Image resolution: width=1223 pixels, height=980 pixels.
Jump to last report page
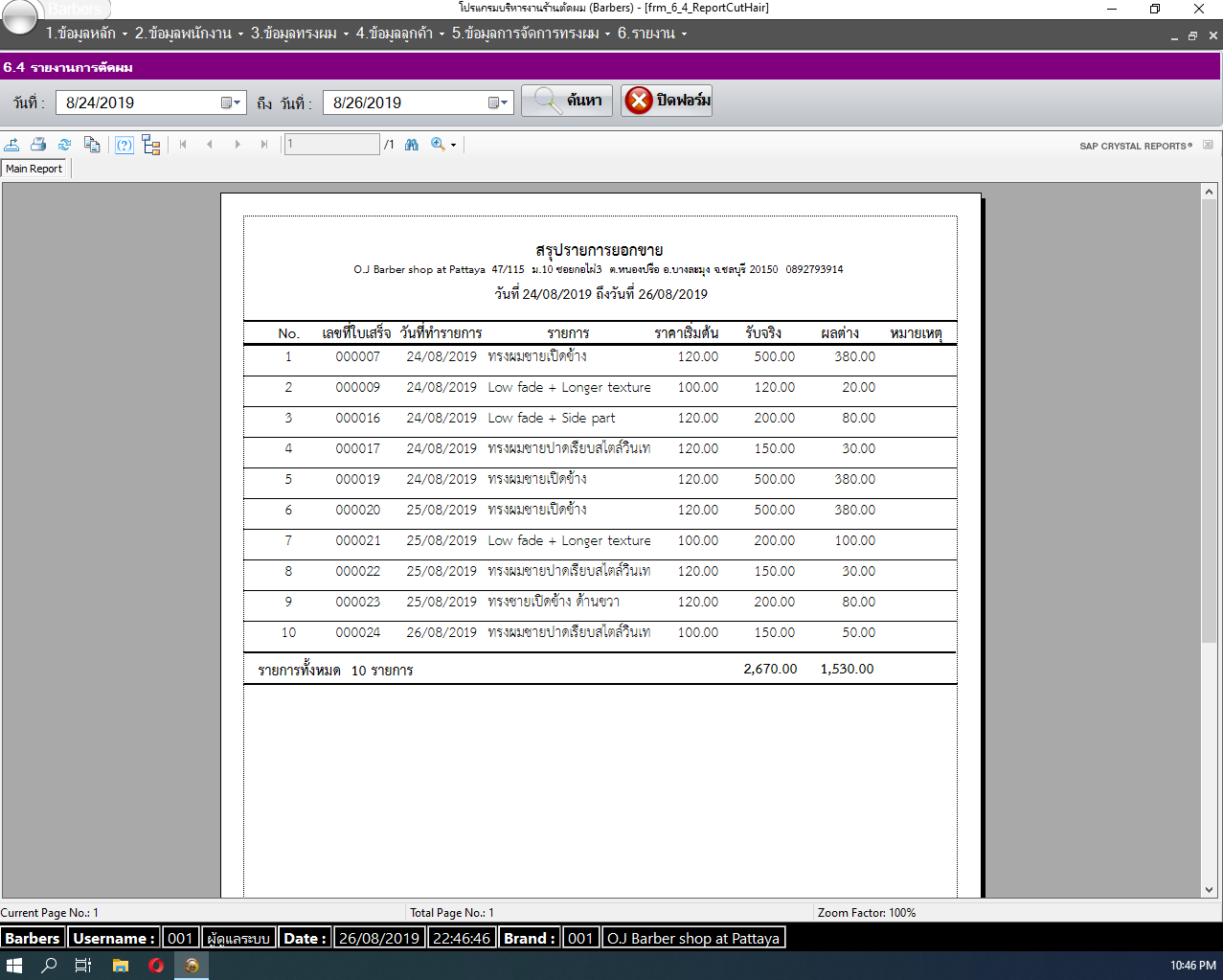click(264, 145)
